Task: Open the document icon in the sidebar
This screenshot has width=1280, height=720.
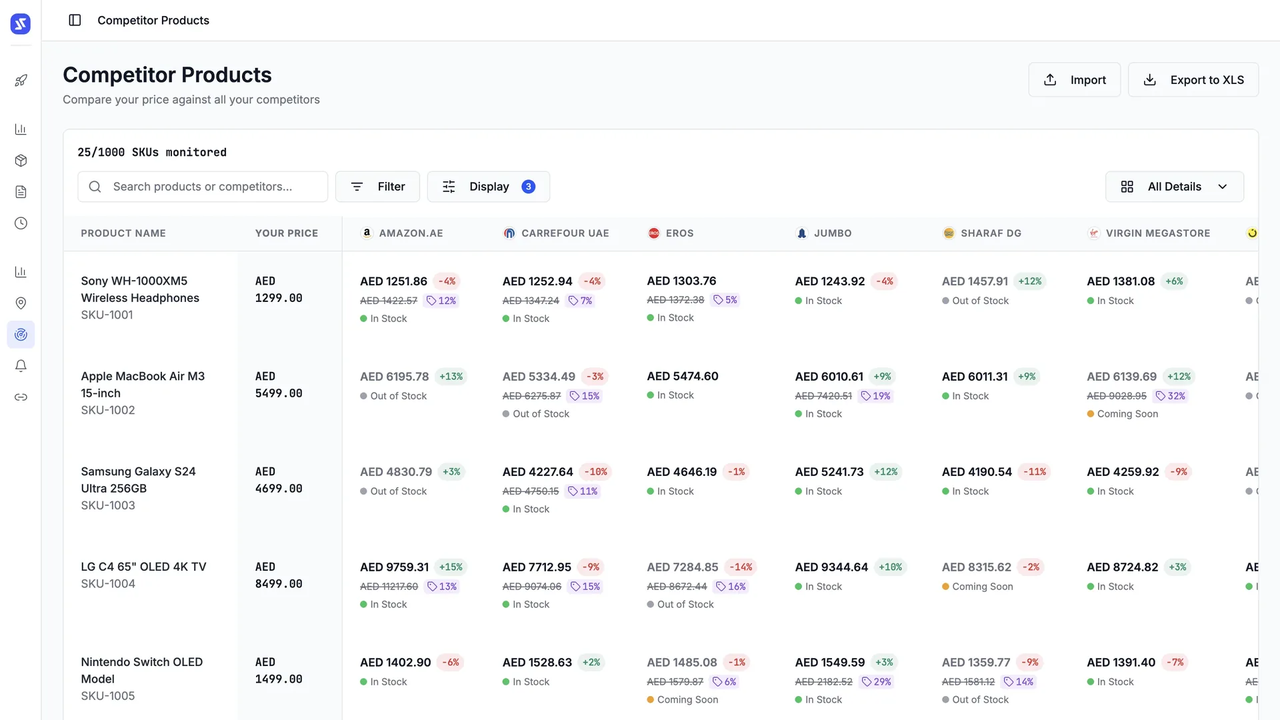Action: tap(21, 192)
